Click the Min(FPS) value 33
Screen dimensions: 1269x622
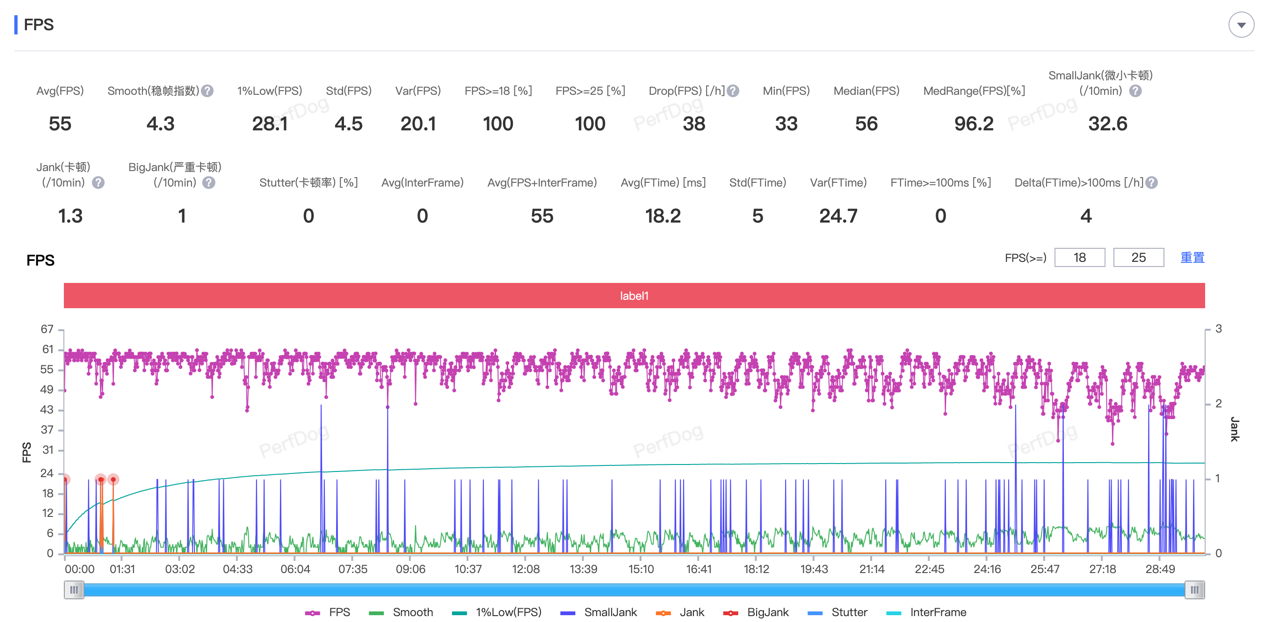click(786, 124)
